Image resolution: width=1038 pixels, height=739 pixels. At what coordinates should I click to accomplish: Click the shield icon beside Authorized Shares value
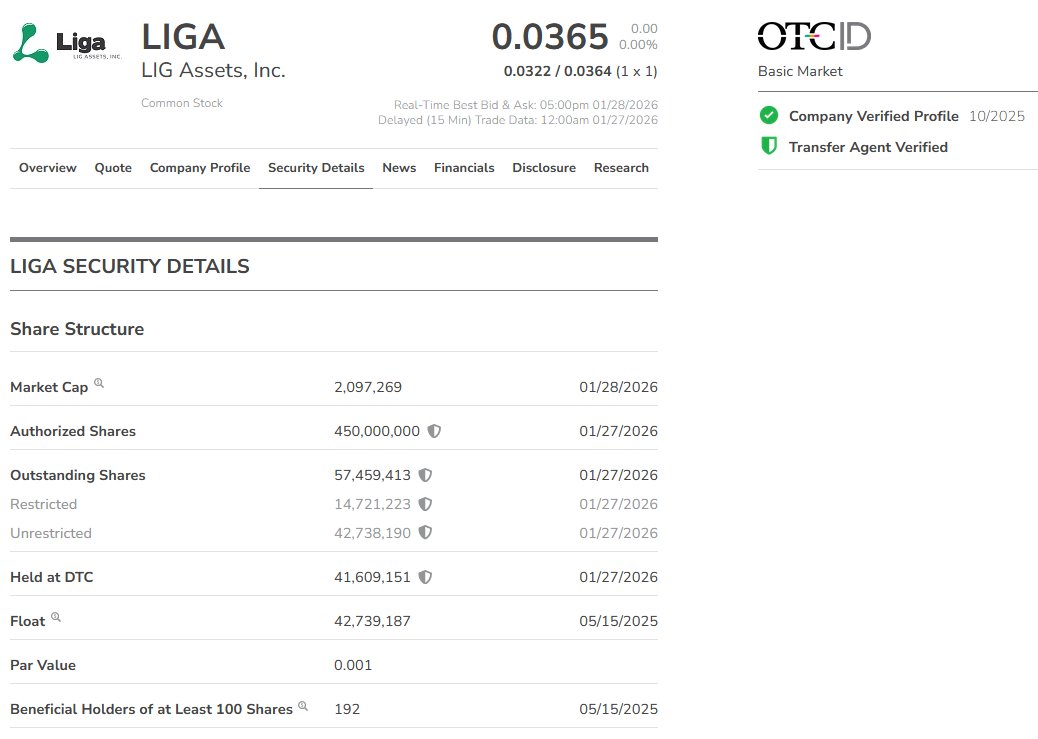click(x=434, y=431)
